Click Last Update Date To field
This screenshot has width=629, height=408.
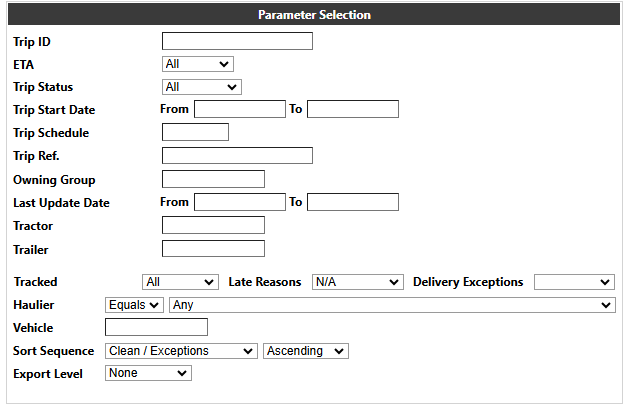[x=353, y=202]
